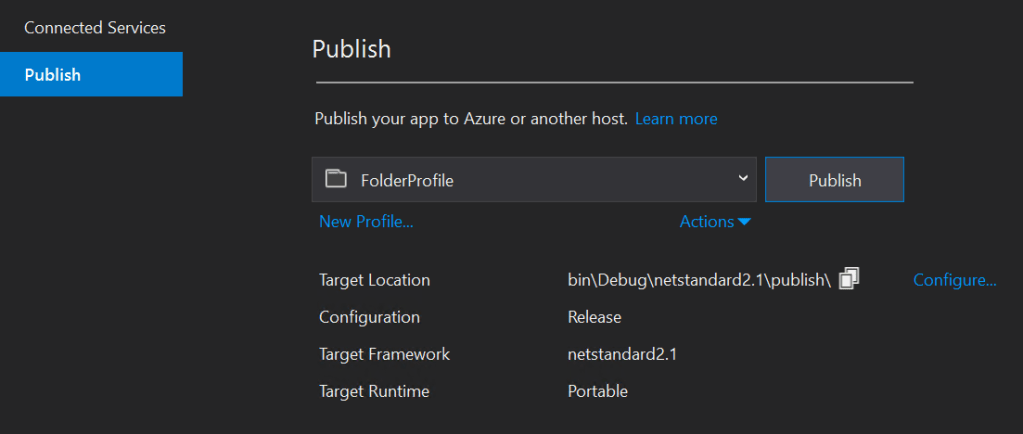Select the Publish tab in the sidebar
Screen dimensions: 1023x434
tap(91, 75)
